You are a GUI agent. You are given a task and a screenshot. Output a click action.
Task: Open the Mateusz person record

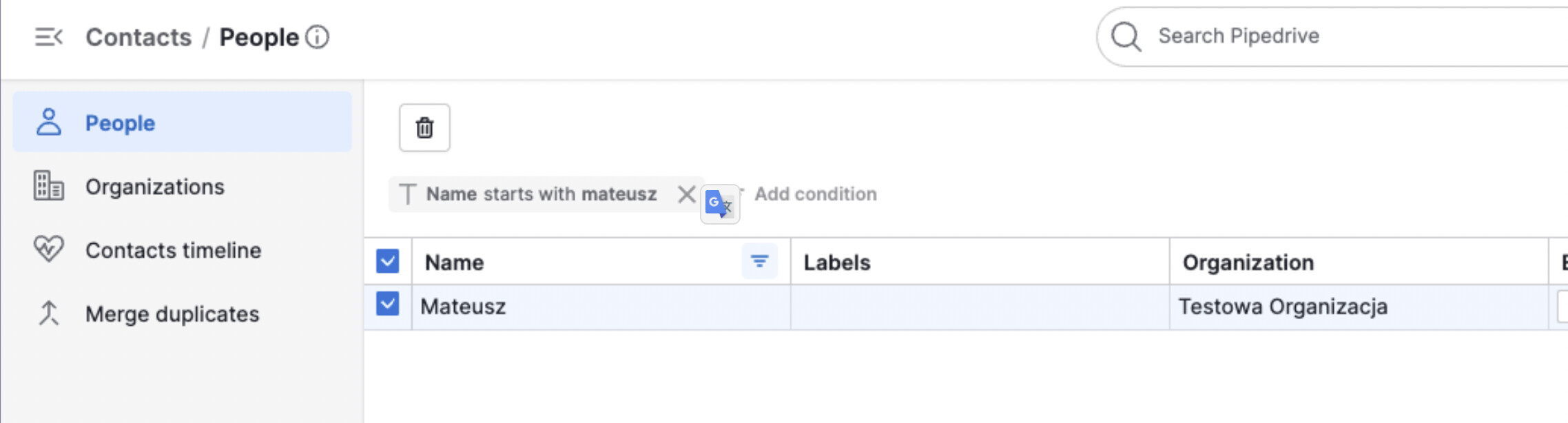point(463,307)
